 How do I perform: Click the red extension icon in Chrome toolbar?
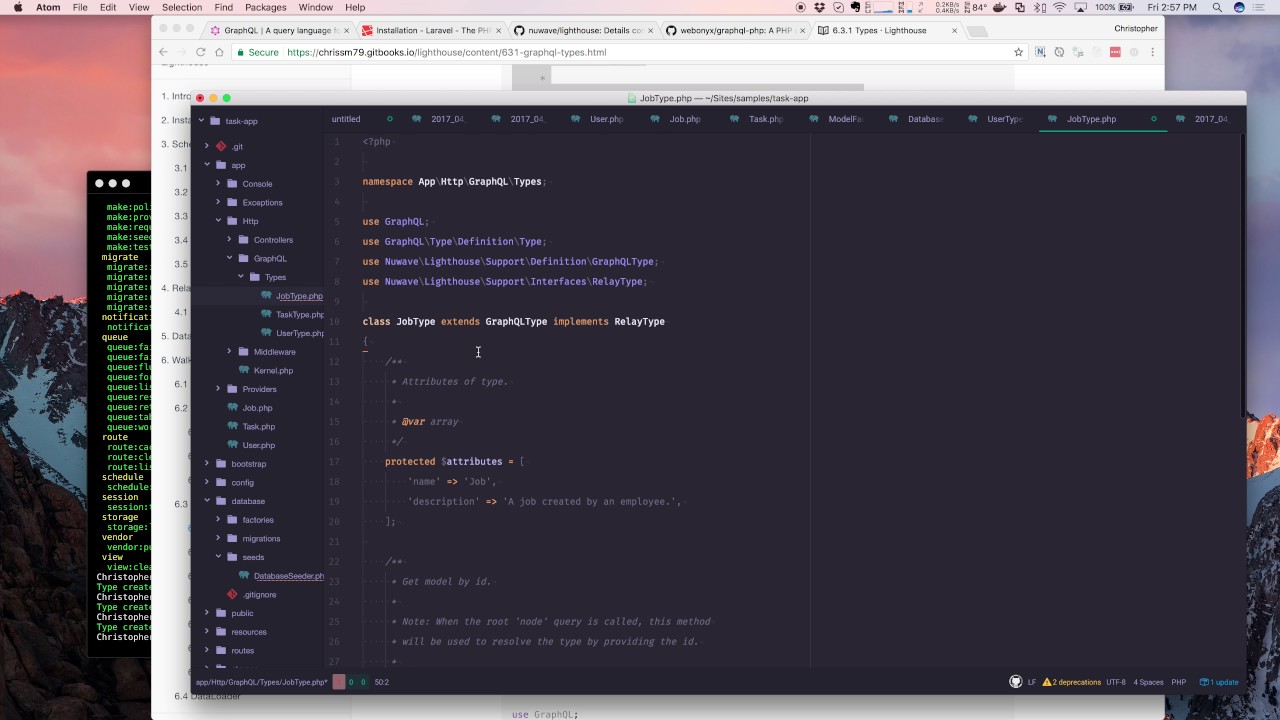(1115, 52)
